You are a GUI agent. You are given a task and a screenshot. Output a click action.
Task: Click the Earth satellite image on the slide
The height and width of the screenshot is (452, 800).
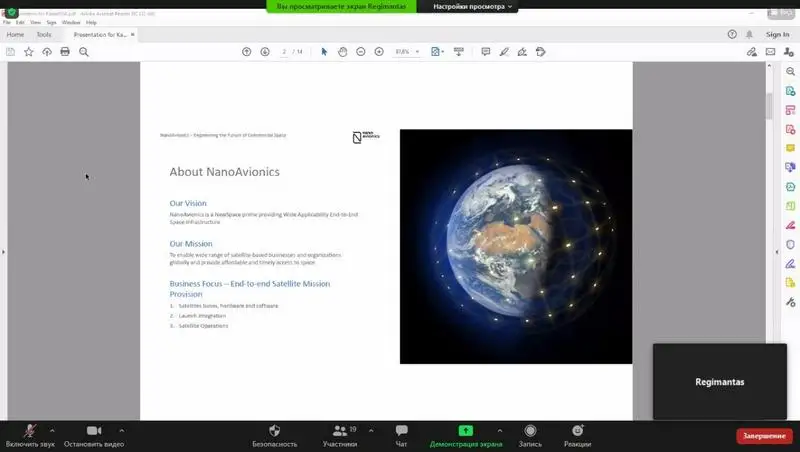516,246
